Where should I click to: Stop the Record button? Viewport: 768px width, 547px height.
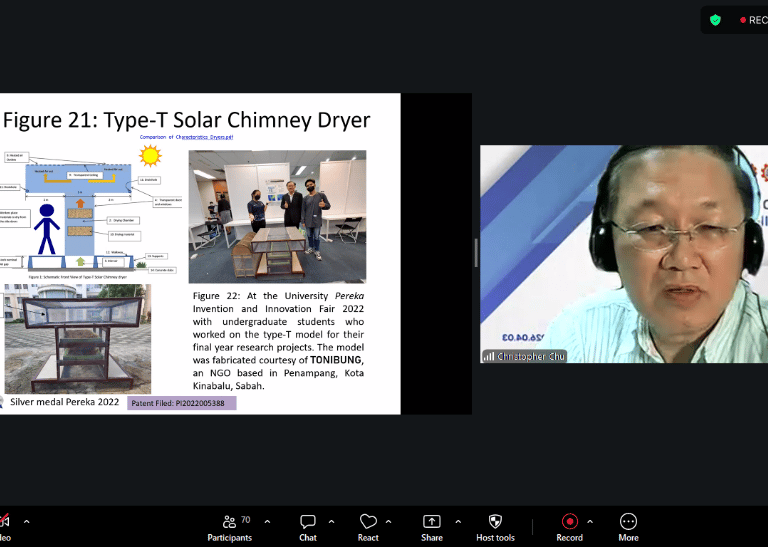click(569, 528)
